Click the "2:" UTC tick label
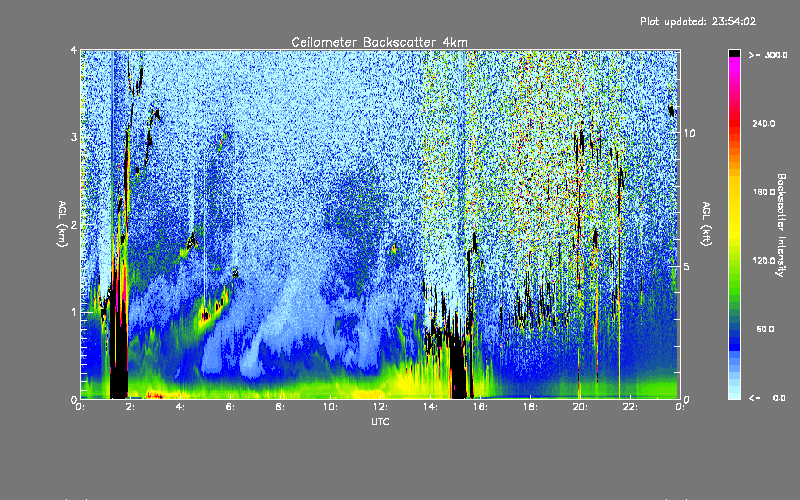The width and height of the screenshot is (800, 500). [130, 407]
